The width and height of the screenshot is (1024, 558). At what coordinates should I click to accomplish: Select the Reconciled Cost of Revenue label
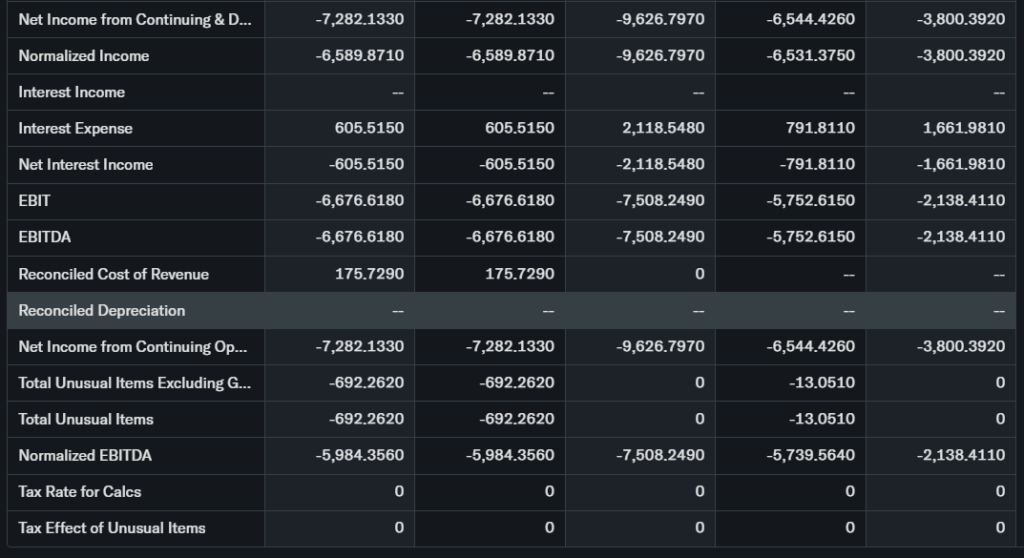pos(114,273)
